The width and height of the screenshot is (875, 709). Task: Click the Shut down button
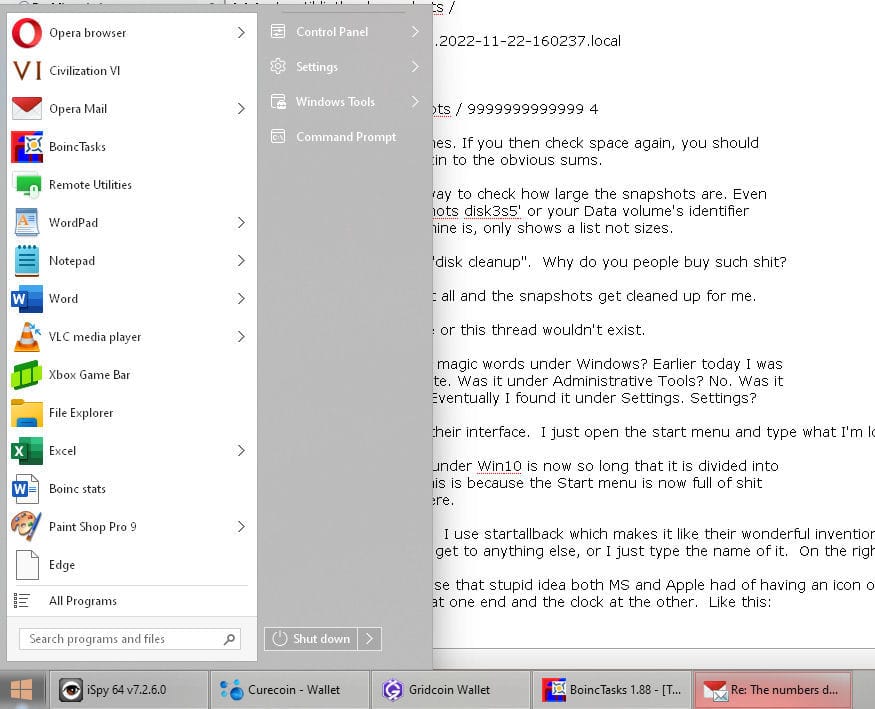[x=311, y=639]
